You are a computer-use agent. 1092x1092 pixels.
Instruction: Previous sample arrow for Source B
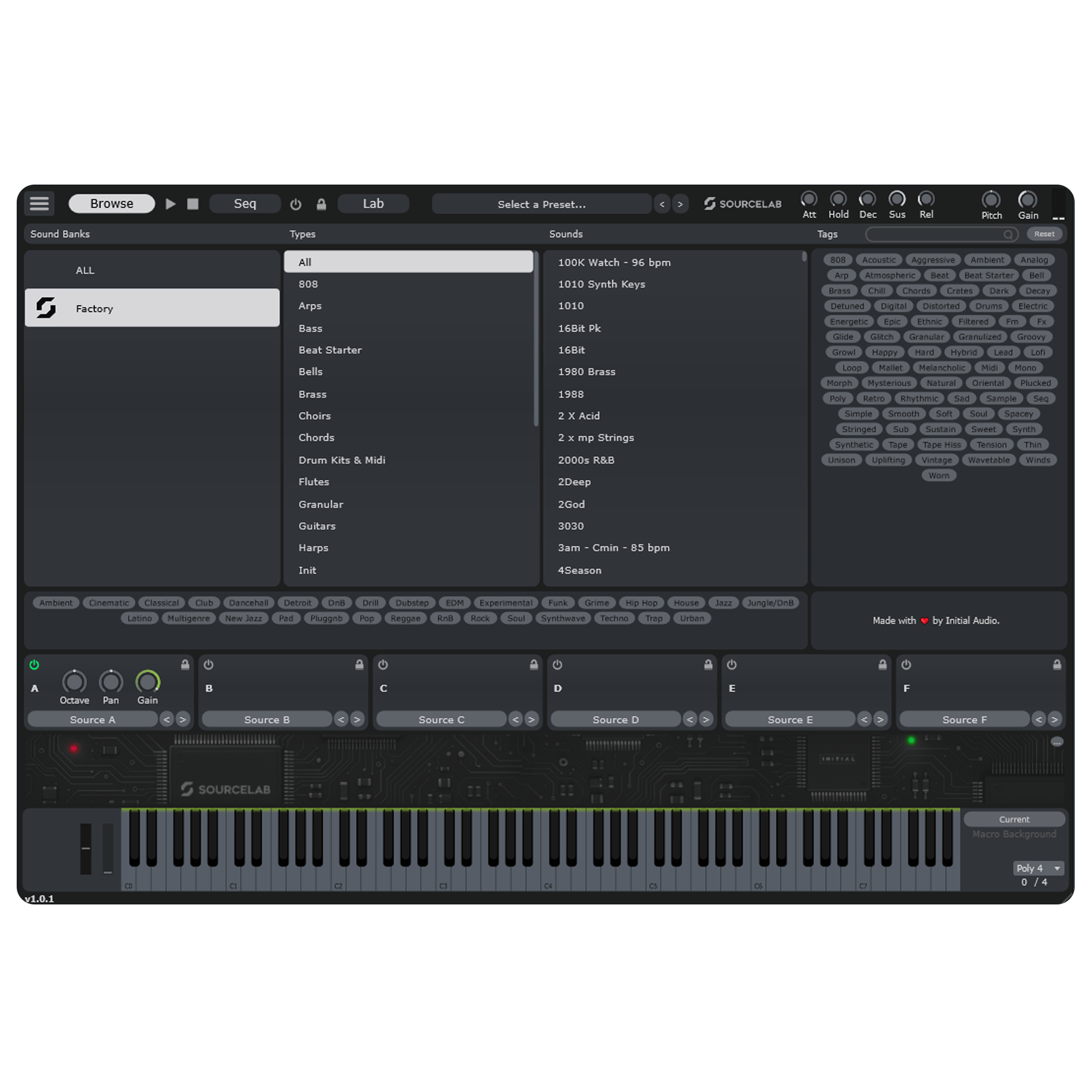tap(341, 719)
